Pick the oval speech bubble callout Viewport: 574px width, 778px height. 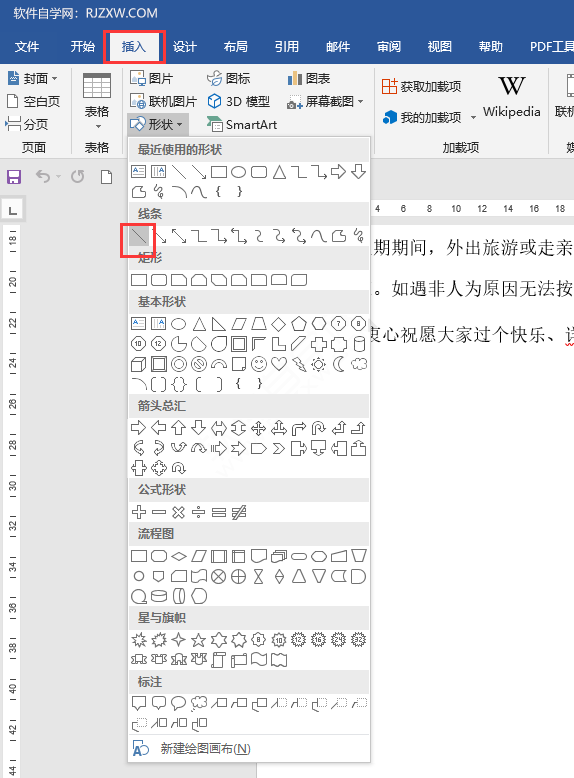click(179, 703)
